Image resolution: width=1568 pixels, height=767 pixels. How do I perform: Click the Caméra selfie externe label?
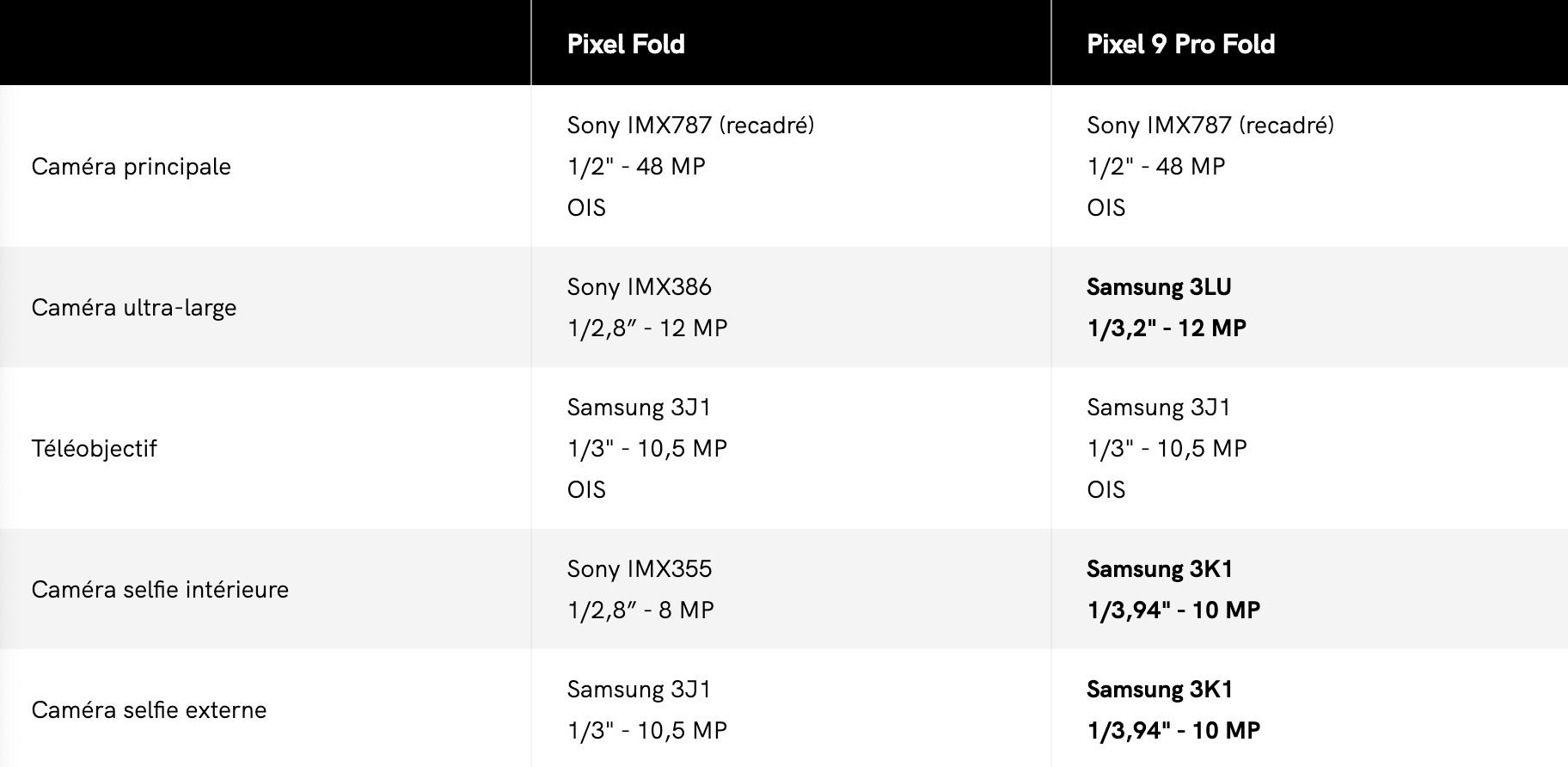tap(150, 710)
